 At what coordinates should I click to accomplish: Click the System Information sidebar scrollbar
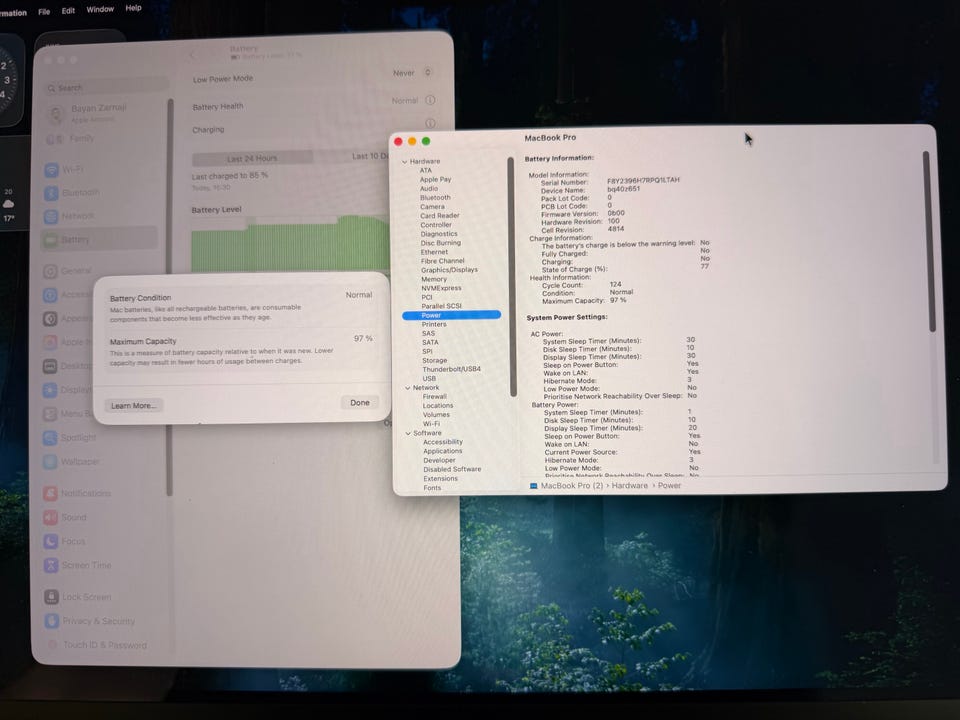[512, 277]
